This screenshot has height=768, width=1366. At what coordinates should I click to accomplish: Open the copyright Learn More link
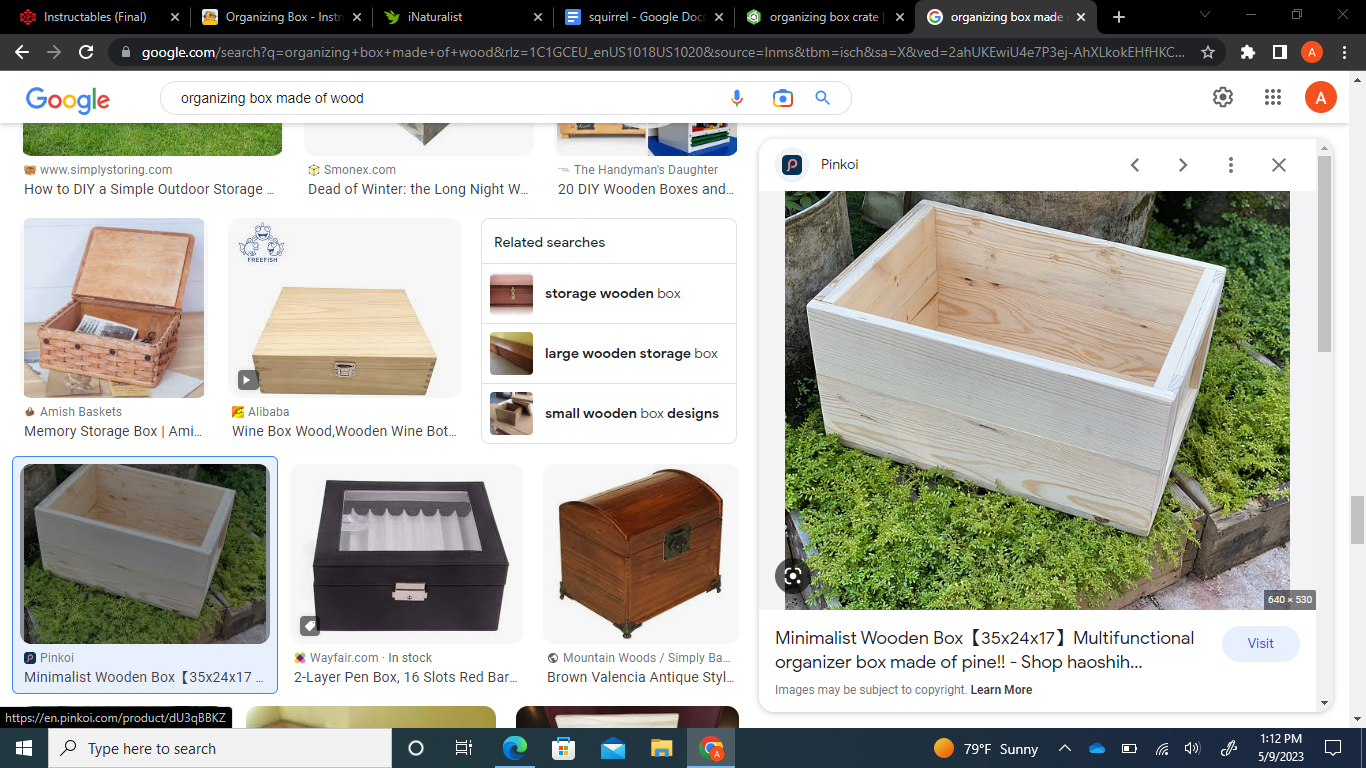click(1001, 689)
